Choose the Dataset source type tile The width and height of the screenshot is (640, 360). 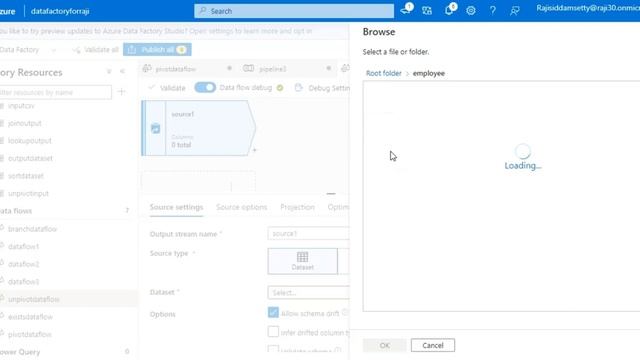[x=302, y=261]
